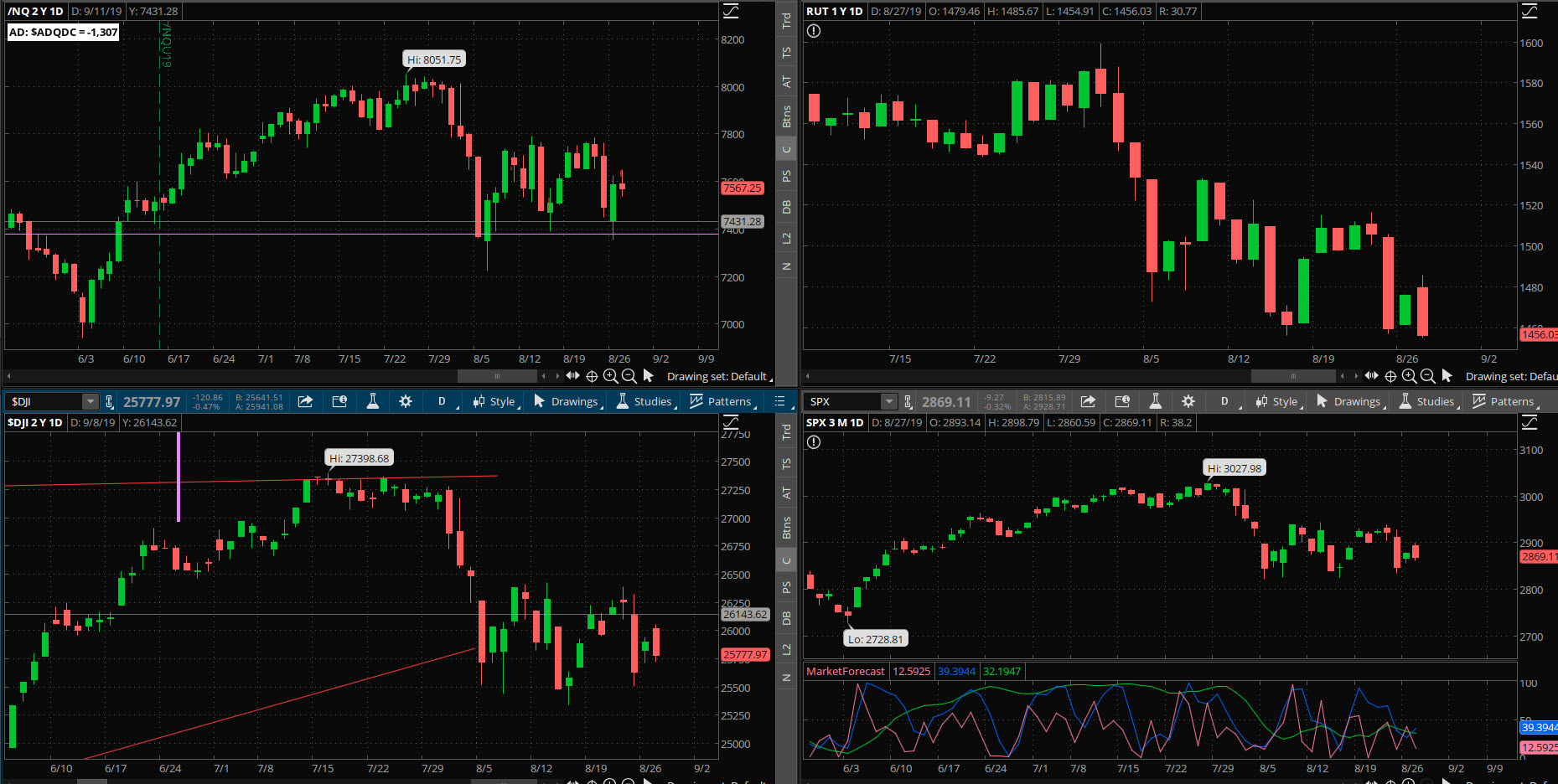Open Drawing set: Default dropdown under /NQ chart
Screen dimensions: 1558x784
pyautogui.click(x=719, y=376)
